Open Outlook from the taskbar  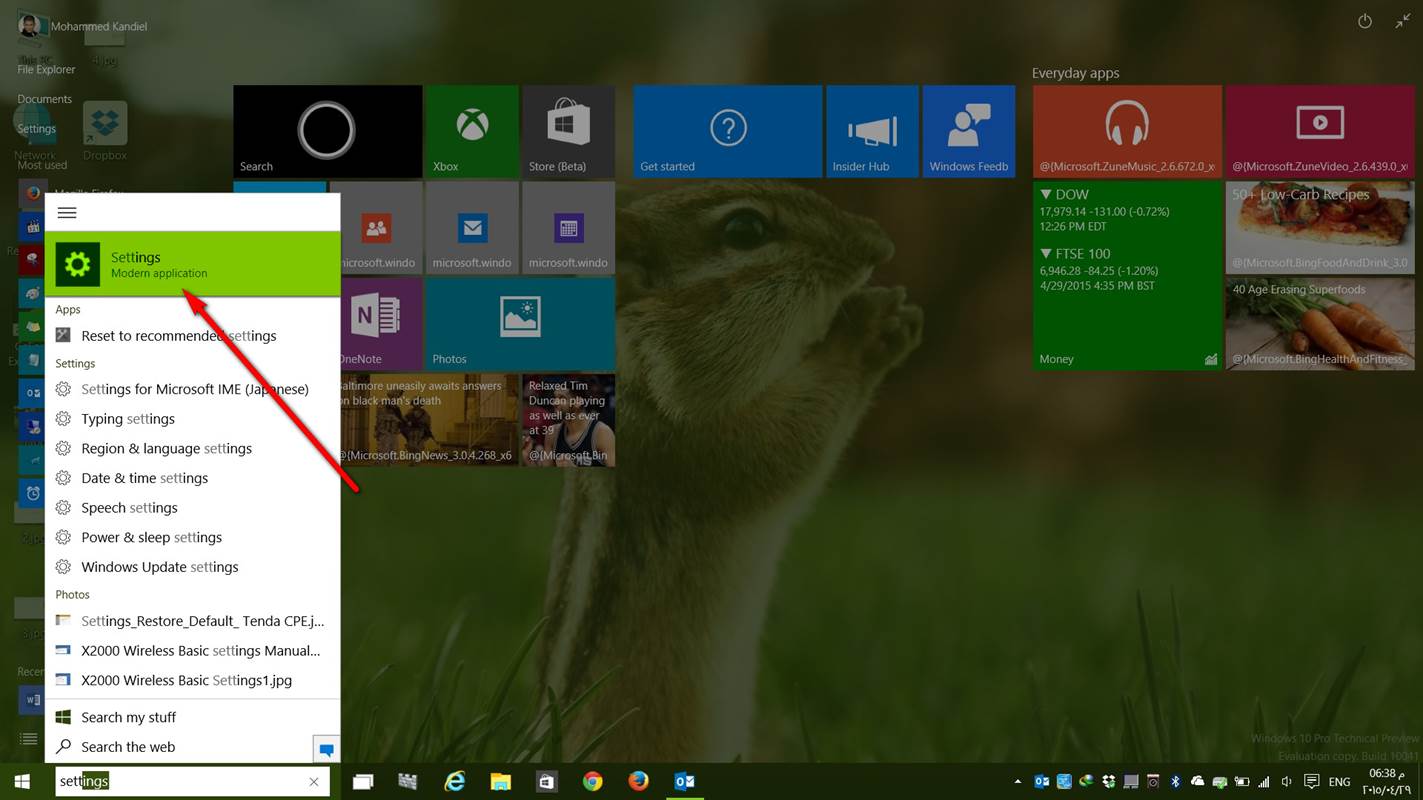click(x=684, y=782)
